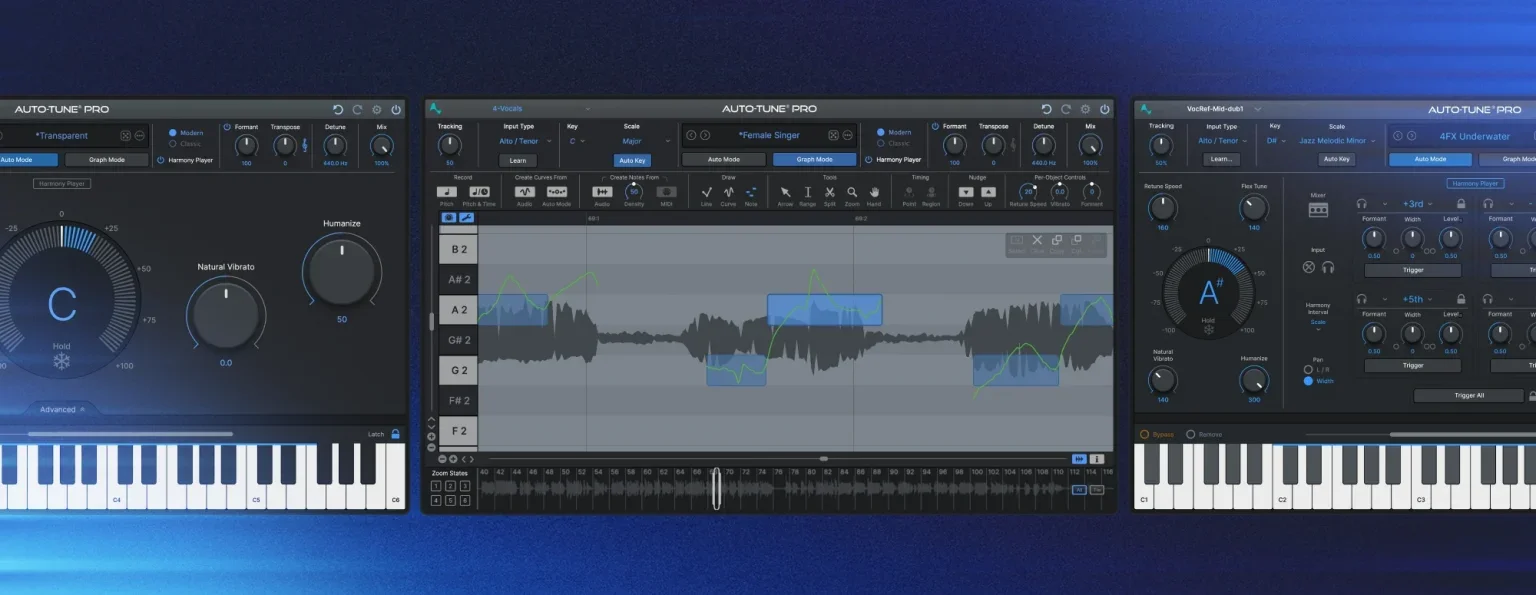Open the Mixer icon in right window

pos(1318,210)
